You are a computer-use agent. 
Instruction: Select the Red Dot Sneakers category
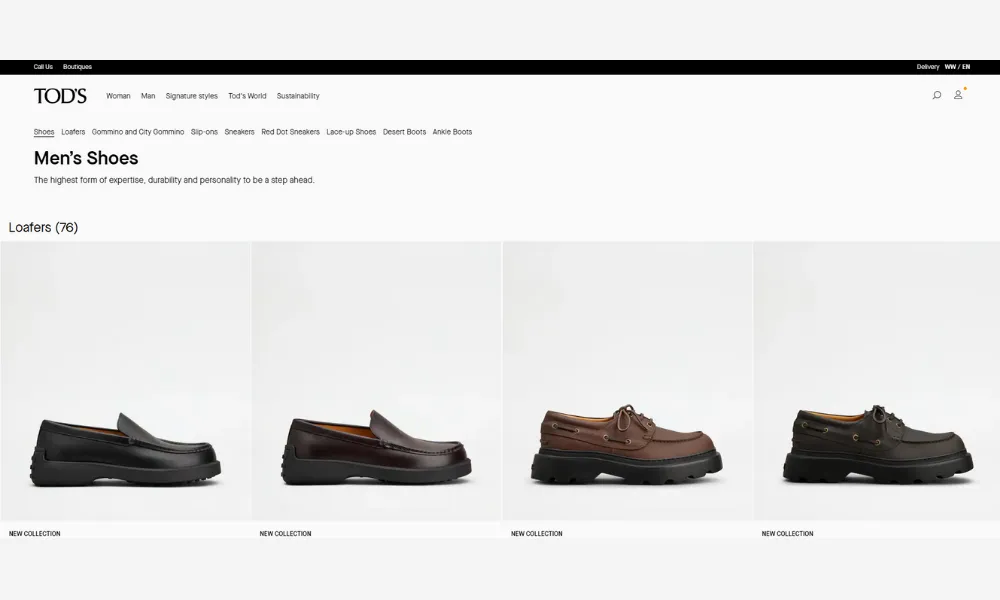point(290,132)
